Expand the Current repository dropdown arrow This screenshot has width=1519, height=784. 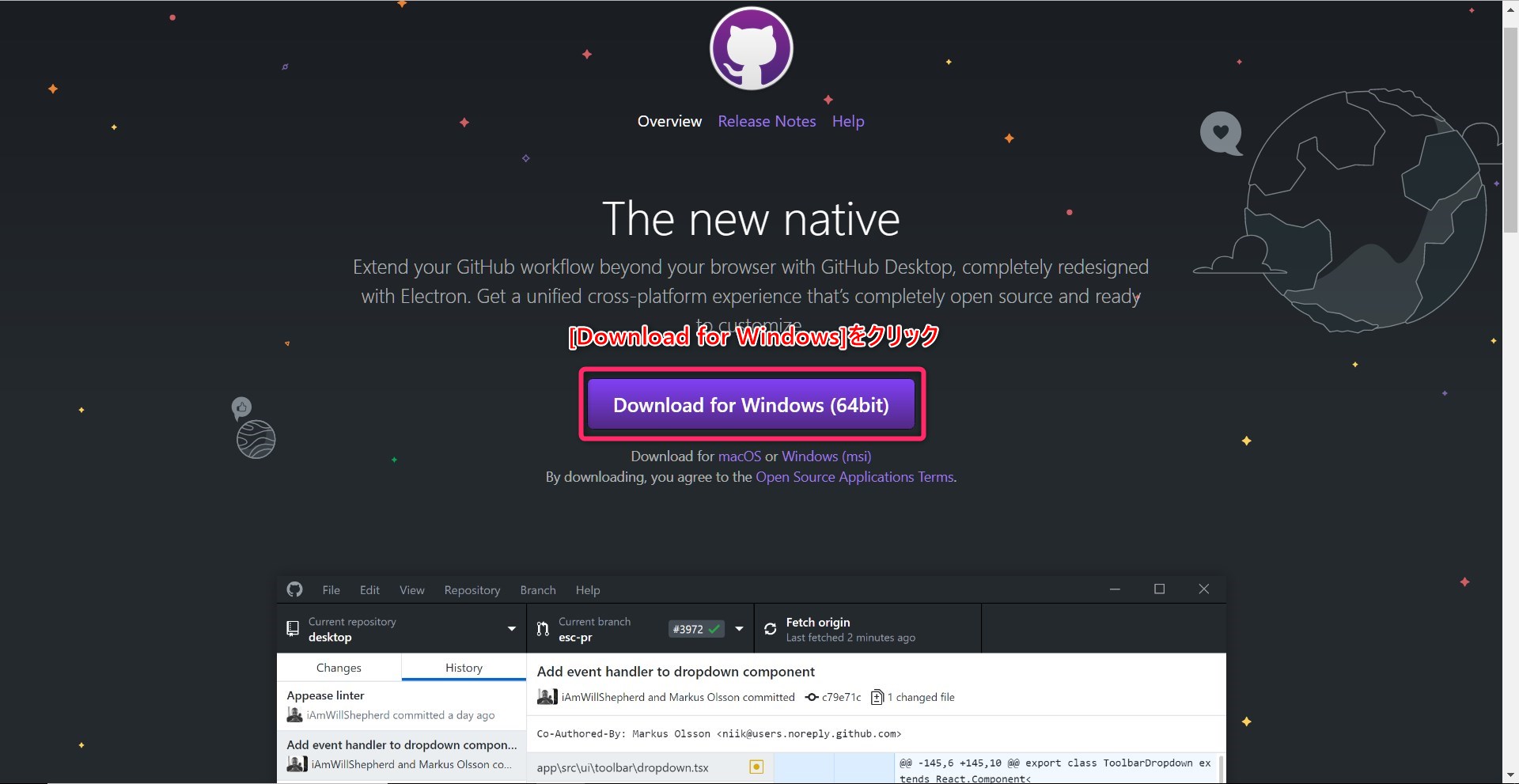tap(511, 629)
